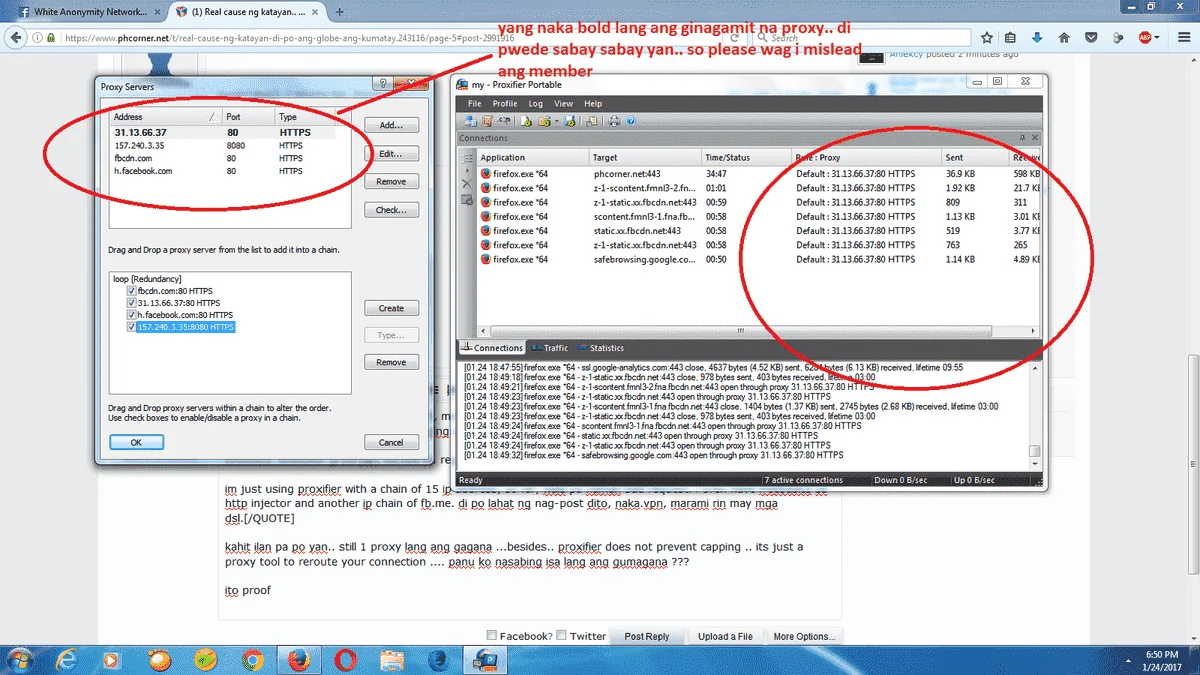Click the list view icon in Connections sidebar

coord(467,157)
